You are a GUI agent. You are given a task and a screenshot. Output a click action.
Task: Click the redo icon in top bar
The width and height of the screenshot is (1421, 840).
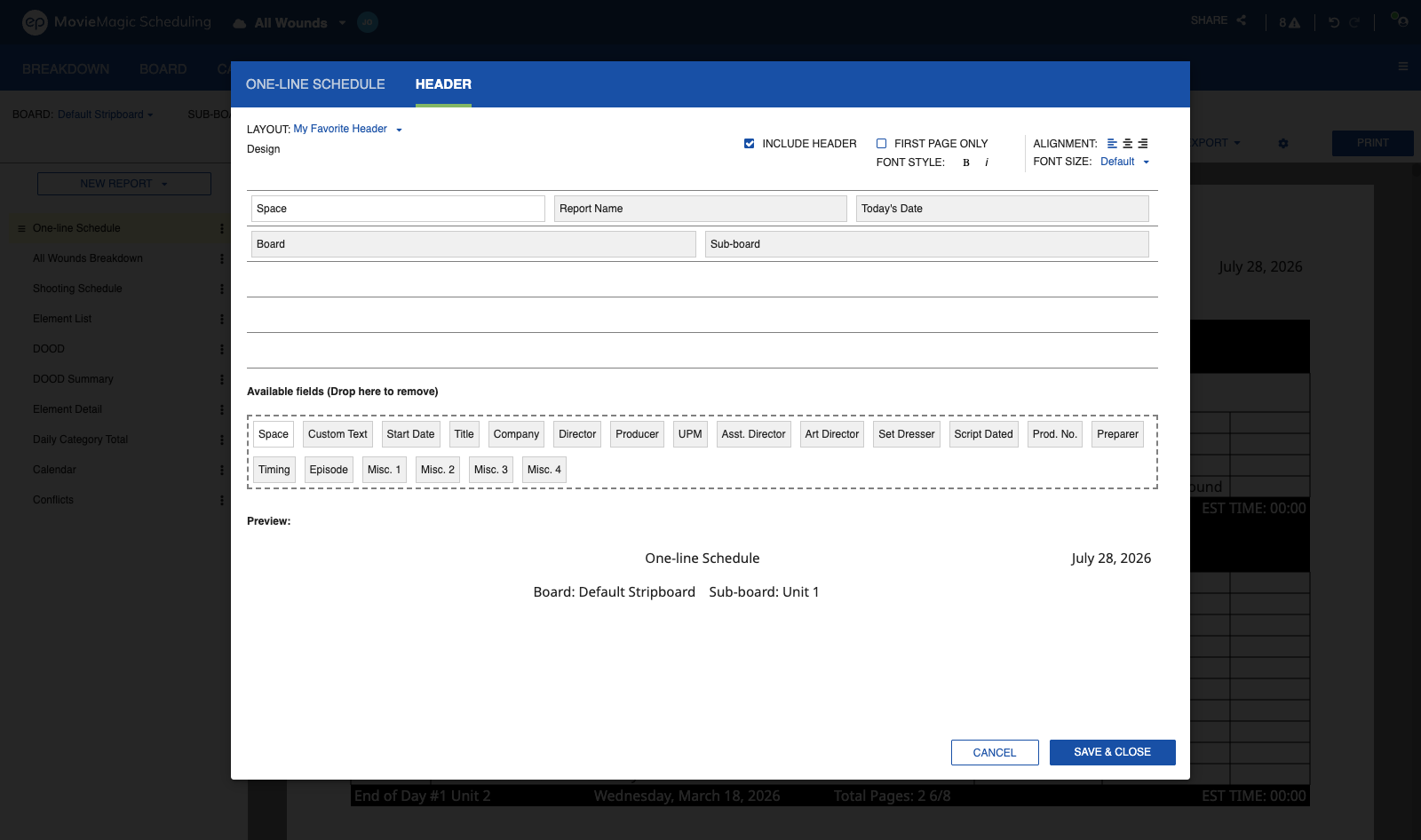coord(1354,22)
